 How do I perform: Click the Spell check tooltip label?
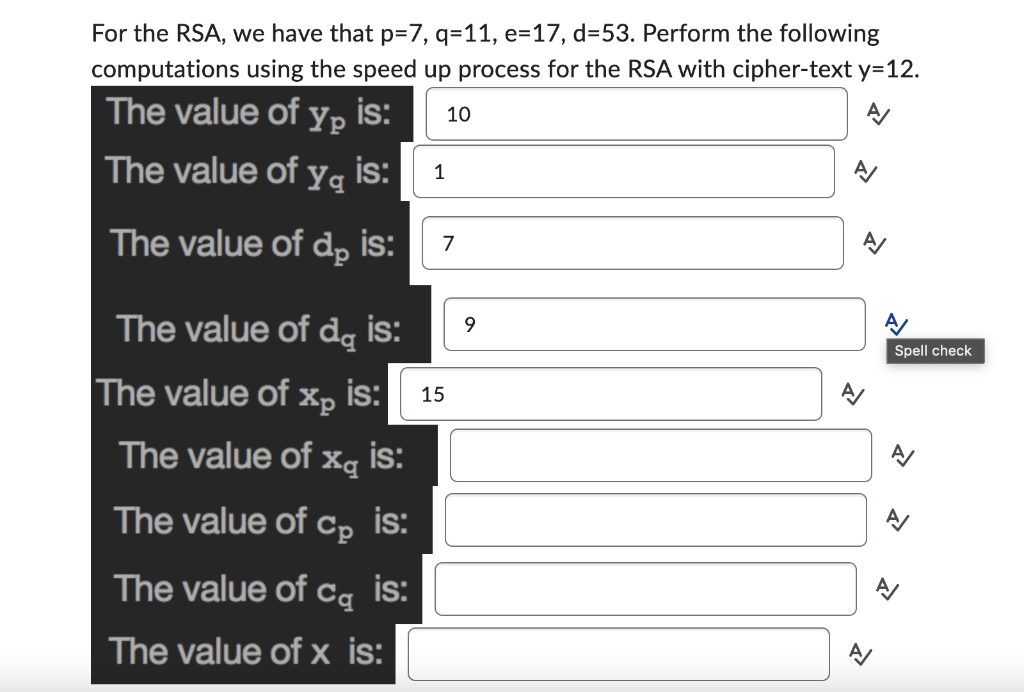point(934,350)
